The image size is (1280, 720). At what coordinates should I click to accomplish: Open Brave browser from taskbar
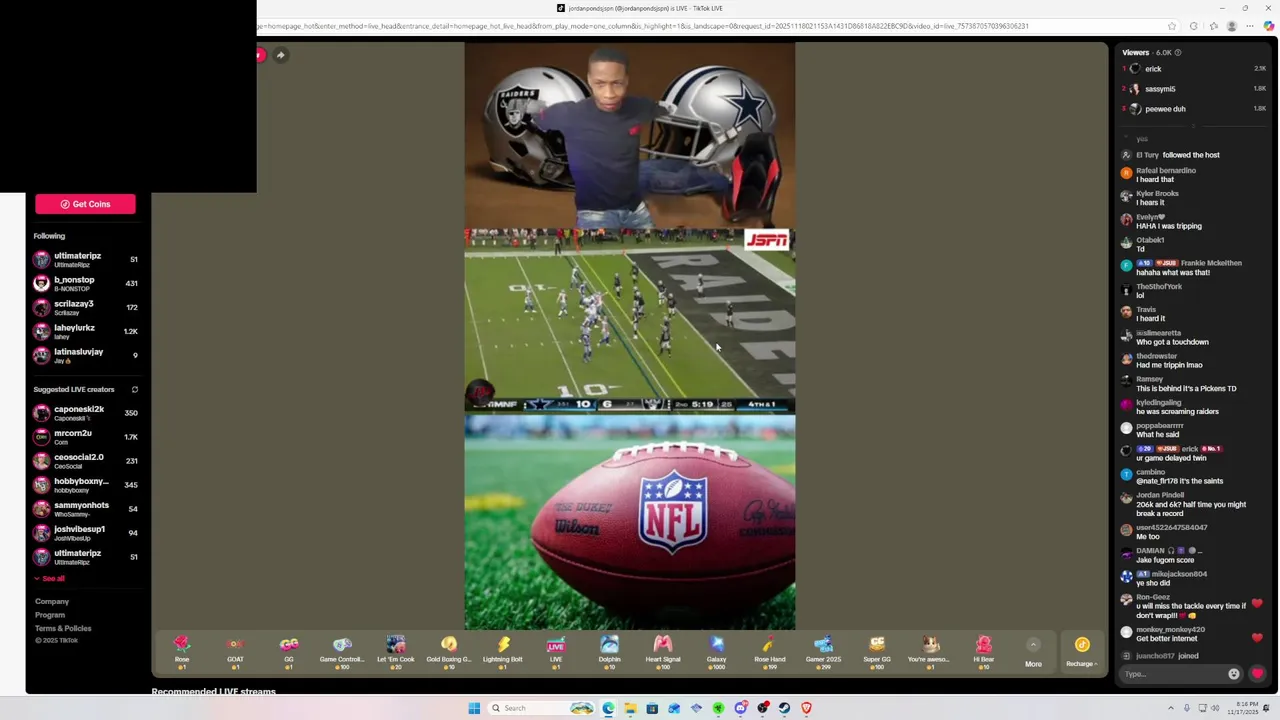pyautogui.click(x=806, y=708)
